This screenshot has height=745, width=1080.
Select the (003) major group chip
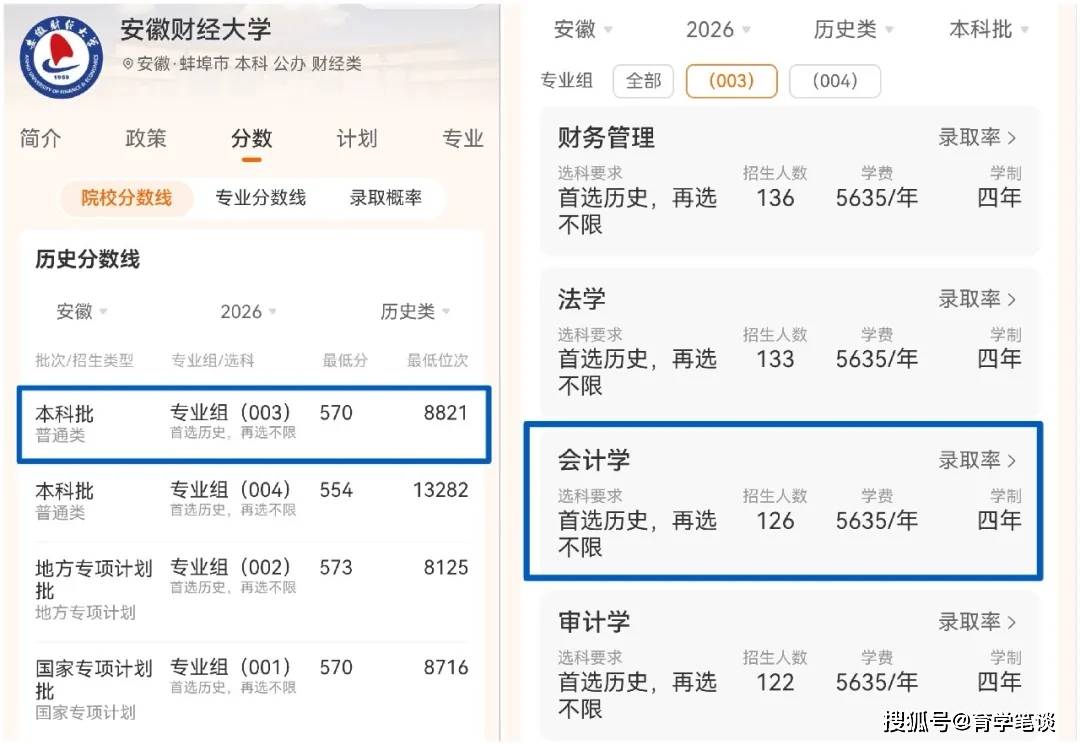731,81
